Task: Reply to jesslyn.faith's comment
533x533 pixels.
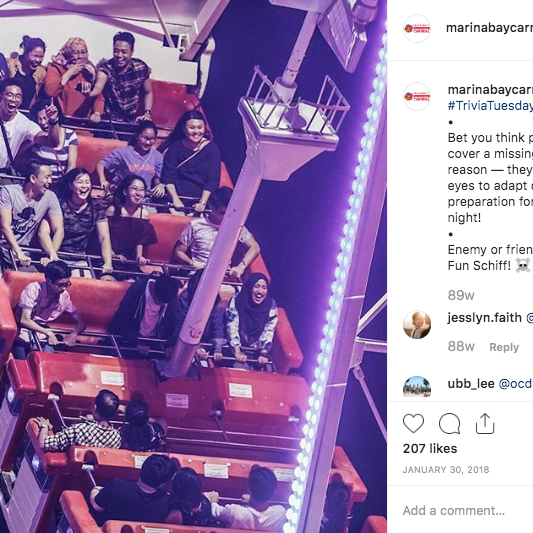Action: (x=504, y=347)
